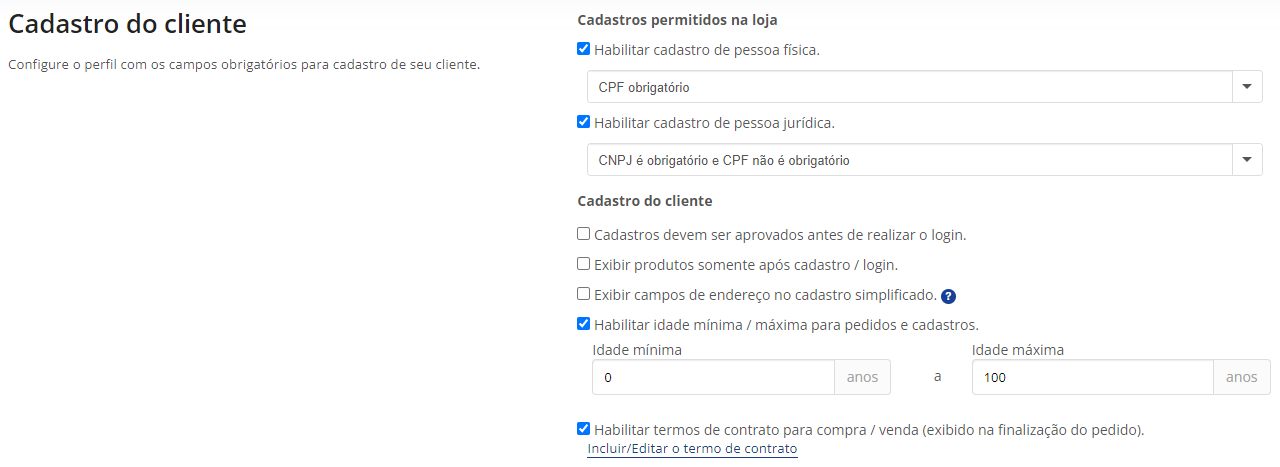Open the CNPJ é obrigatório dropdown
The height and width of the screenshot is (467, 1280).
tap(925, 159)
